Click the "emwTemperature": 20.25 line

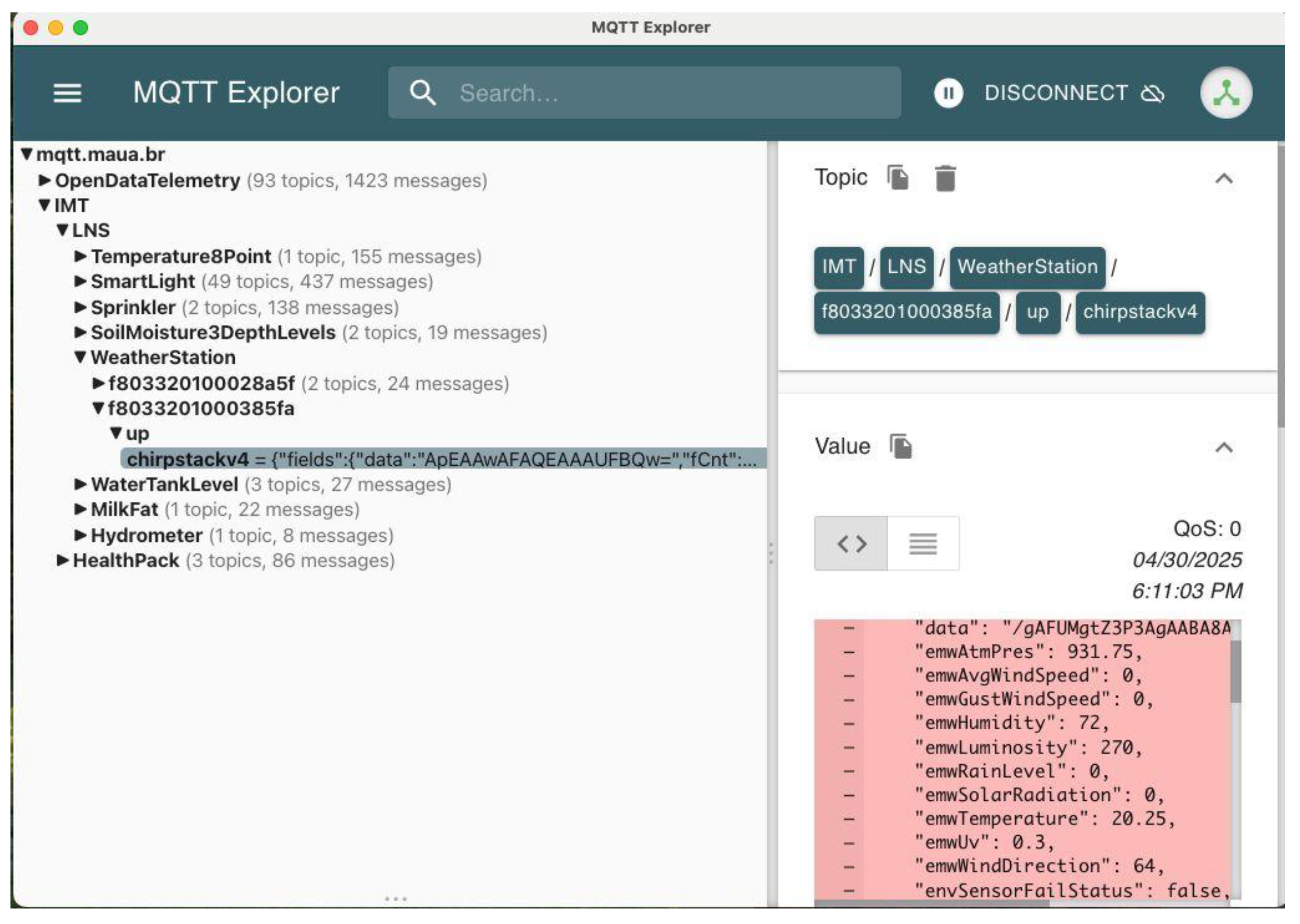tap(1044, 819)
